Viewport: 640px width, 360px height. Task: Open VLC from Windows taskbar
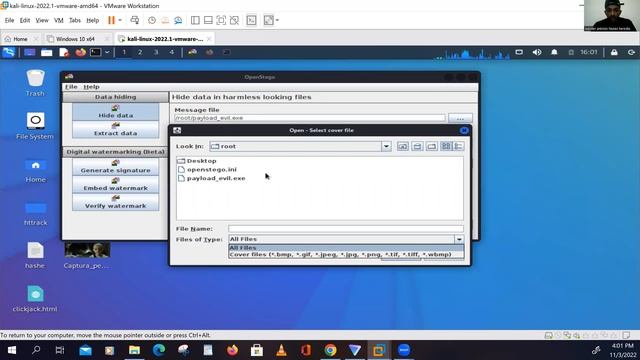[281, 350]
